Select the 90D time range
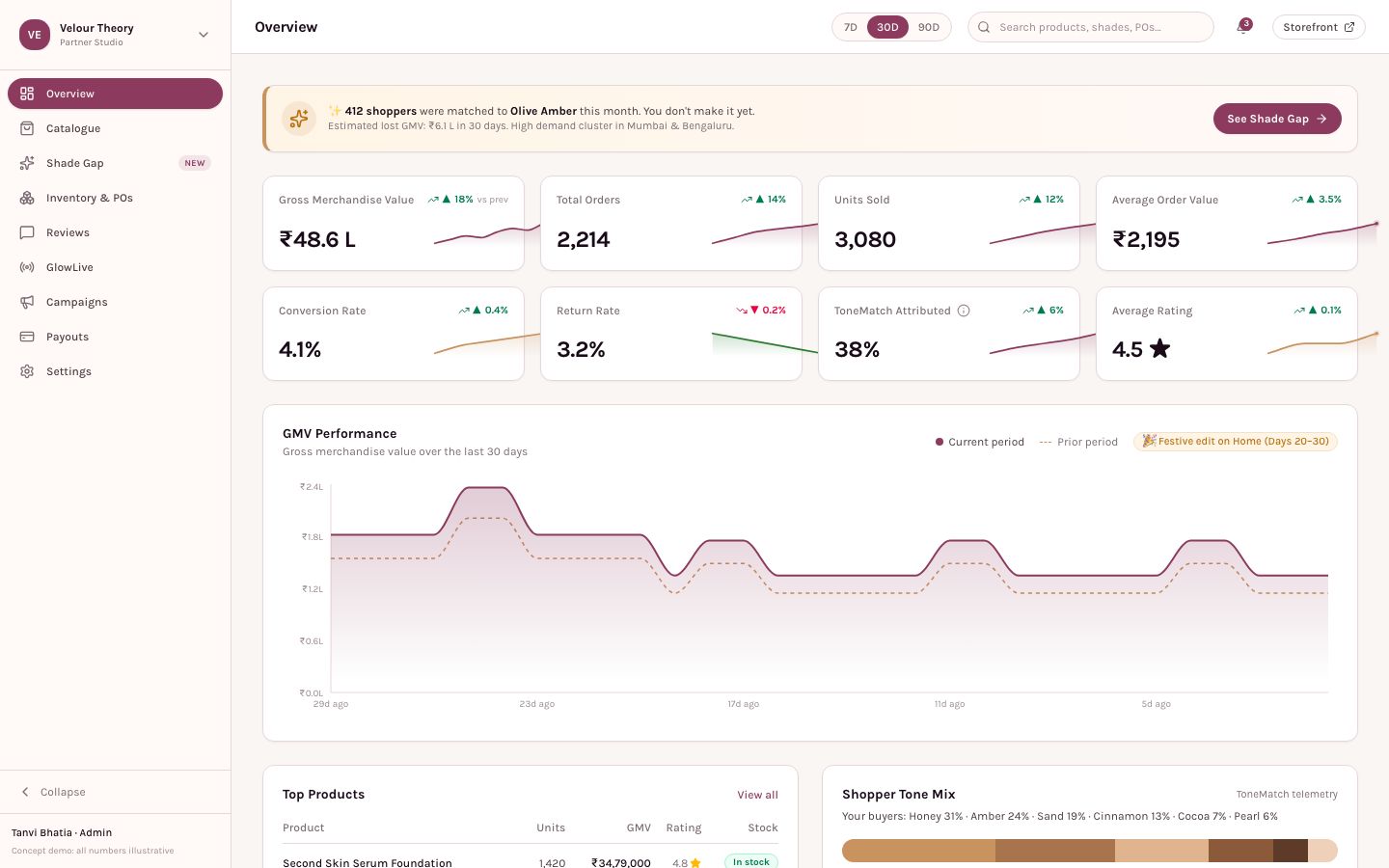 pyautogui.click(x=929, y=27)
